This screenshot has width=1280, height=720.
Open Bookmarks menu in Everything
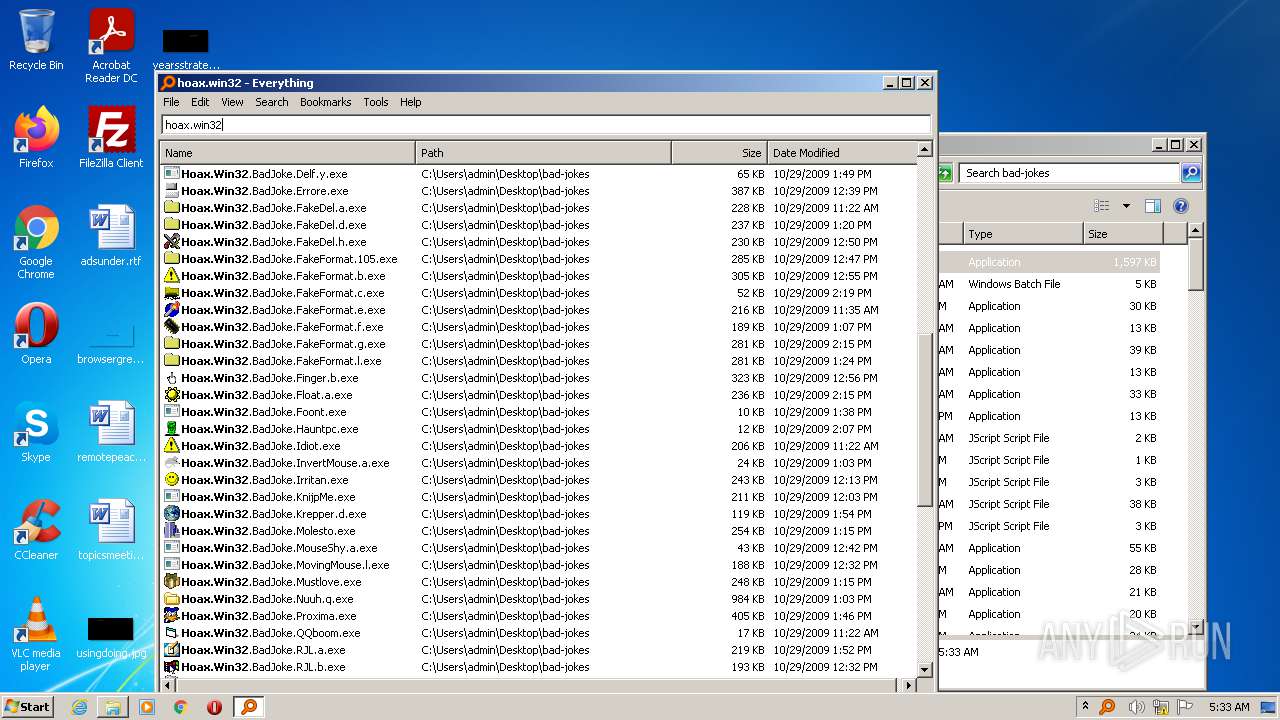click(x=325, y=102)
